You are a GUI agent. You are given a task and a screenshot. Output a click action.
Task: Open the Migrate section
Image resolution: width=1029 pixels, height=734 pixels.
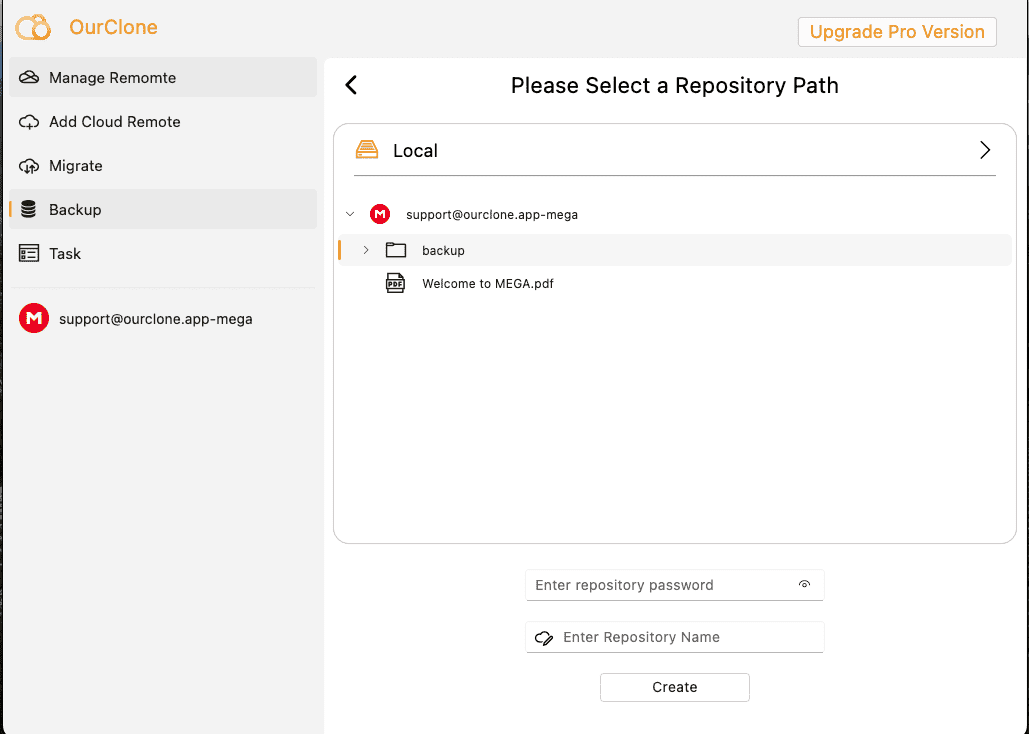pos(163,165)
